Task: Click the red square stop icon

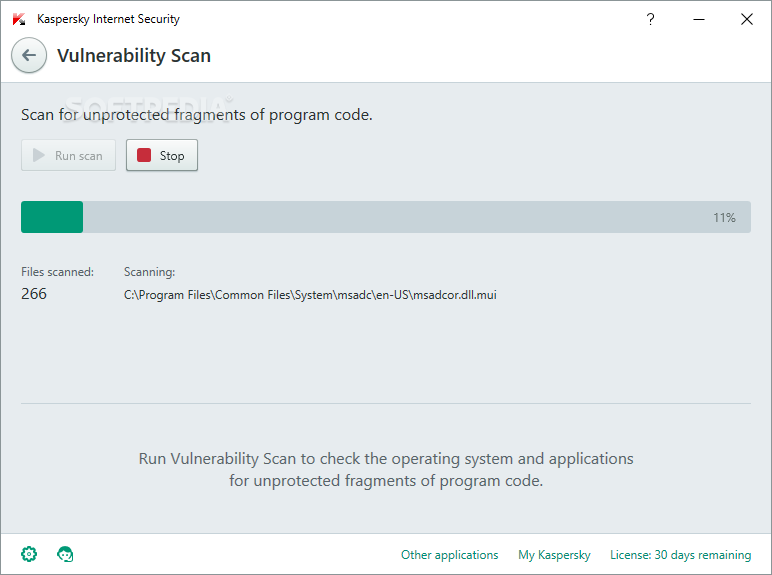Action: (144, 155)
